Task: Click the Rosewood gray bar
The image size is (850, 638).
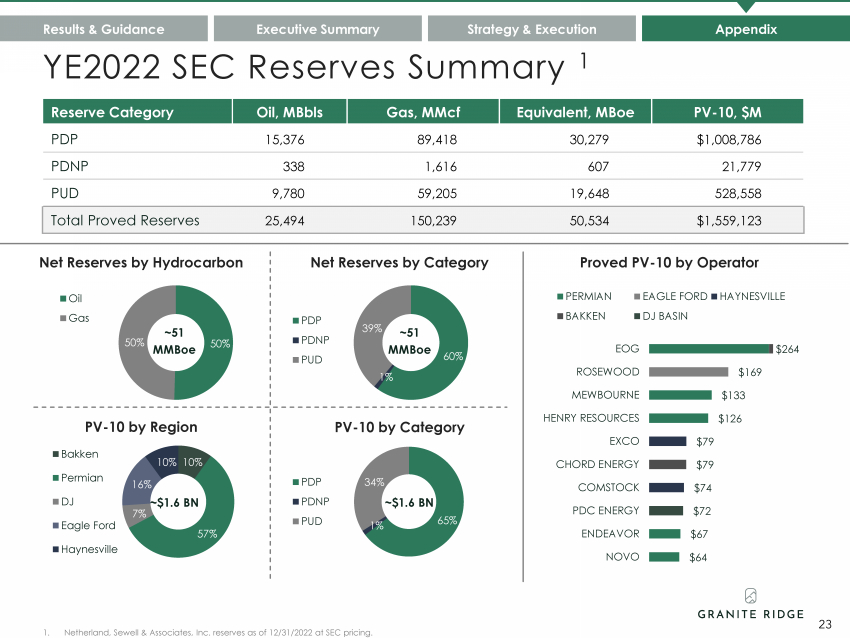Action: pyautogui.click(x=688, y=372)
